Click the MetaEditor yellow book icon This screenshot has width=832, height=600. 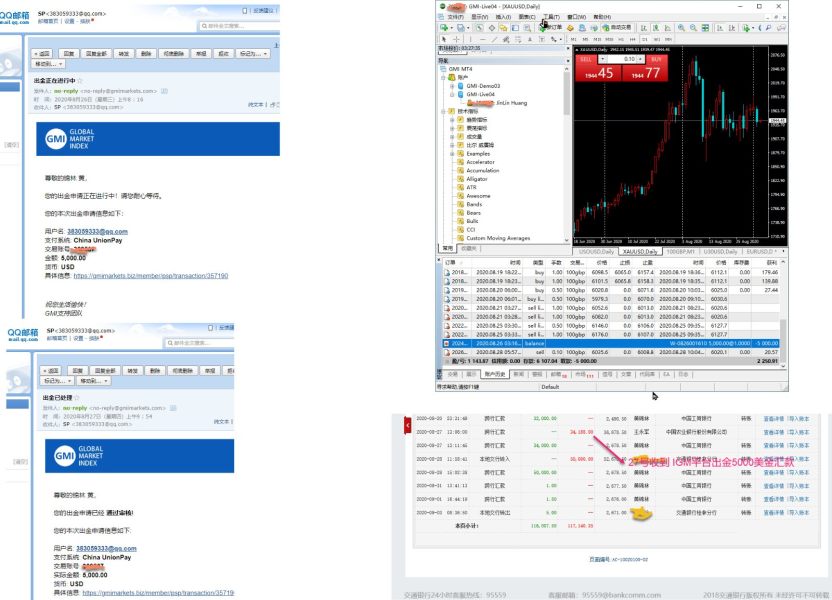pyautogui.click(x=570, y=28)
